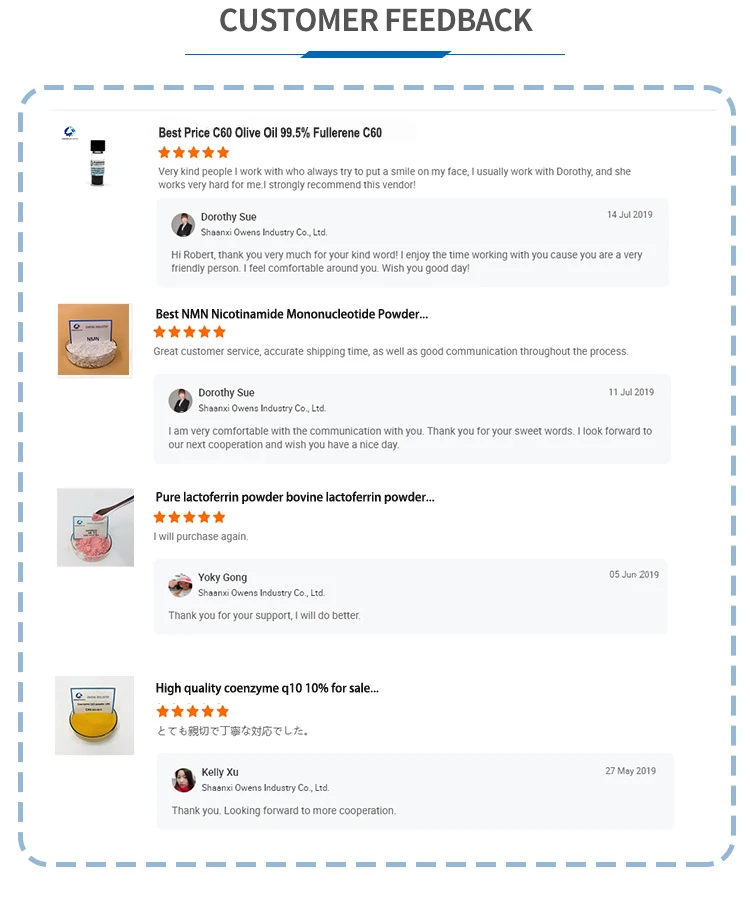Click the five-star rating under C60 Olive Oil
Screen dimensions: 750x917
click(x=194, y=153)
